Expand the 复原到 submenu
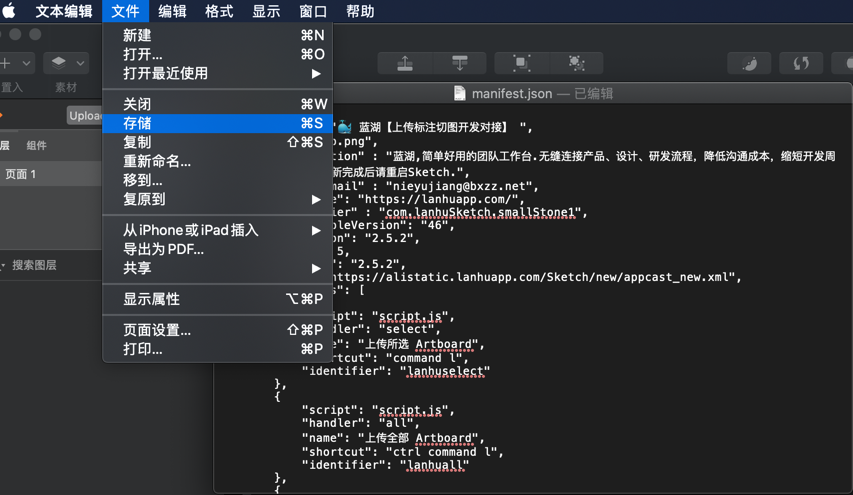The image size is (853, 495). coord(217,199)
